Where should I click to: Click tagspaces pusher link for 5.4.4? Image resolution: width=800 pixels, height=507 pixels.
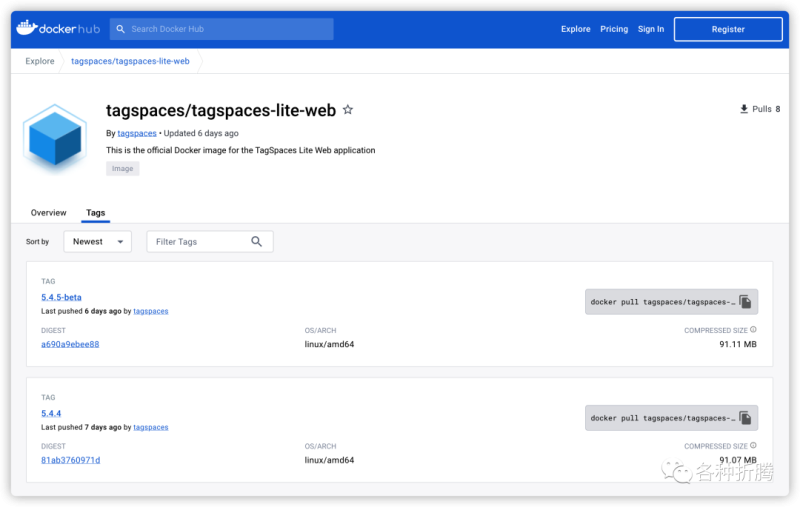[151, 427]
